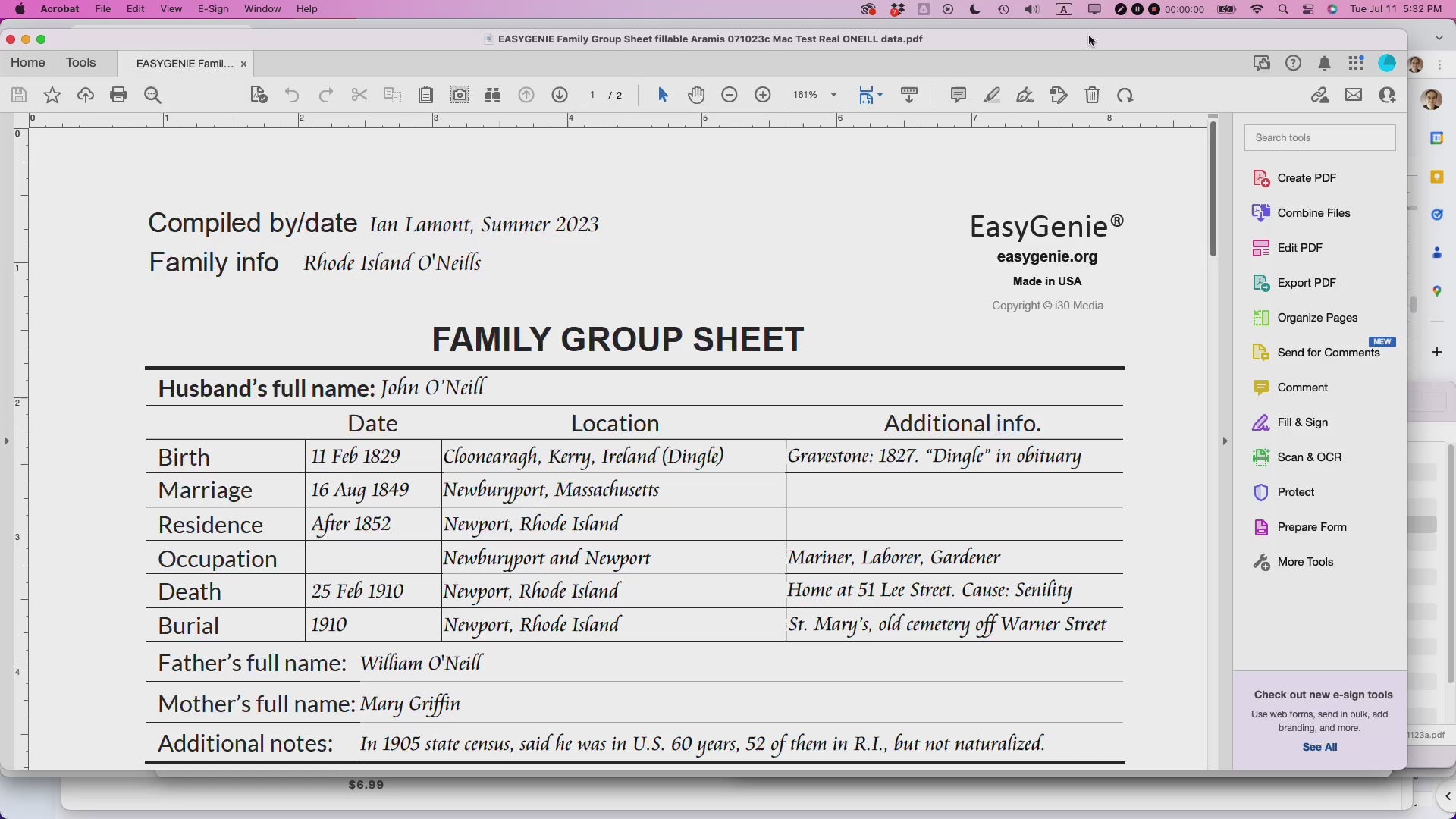Image resolution: width=1456 pixels, height=819 pixels.
Task: Click the Search tools field
Action: click(x=1319, y=138)
